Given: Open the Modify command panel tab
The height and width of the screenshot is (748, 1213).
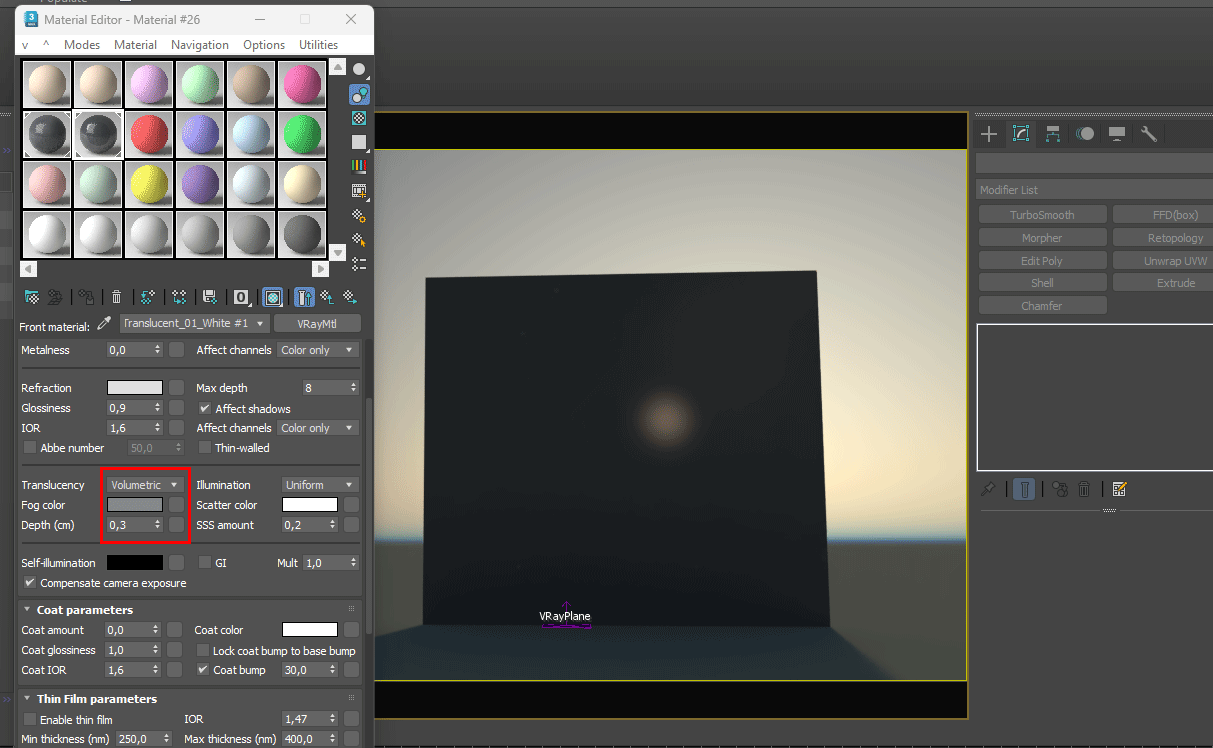Looking at the screenshot, I should pyautogui.click(x=1021, y=134).
